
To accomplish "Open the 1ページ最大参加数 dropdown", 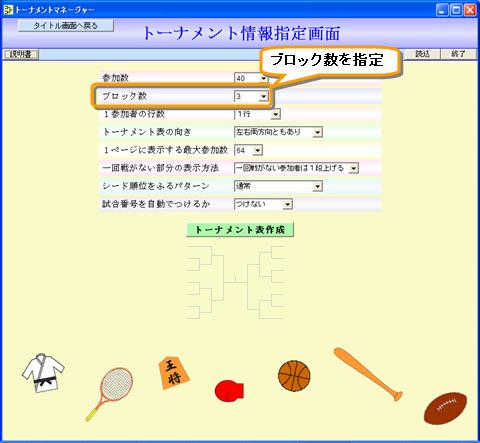I will point(257,150).
